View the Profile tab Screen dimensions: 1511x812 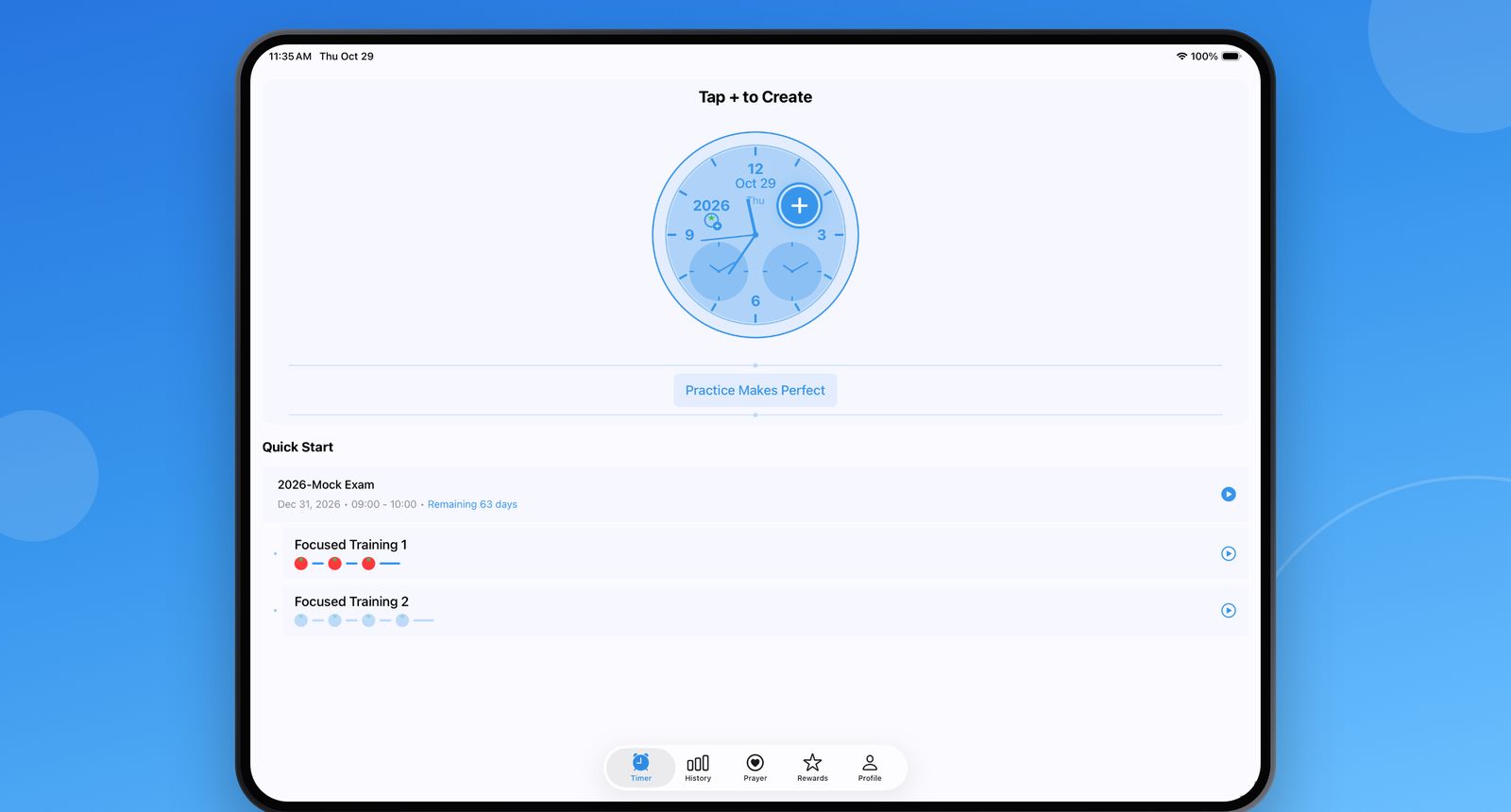(870, 768)
